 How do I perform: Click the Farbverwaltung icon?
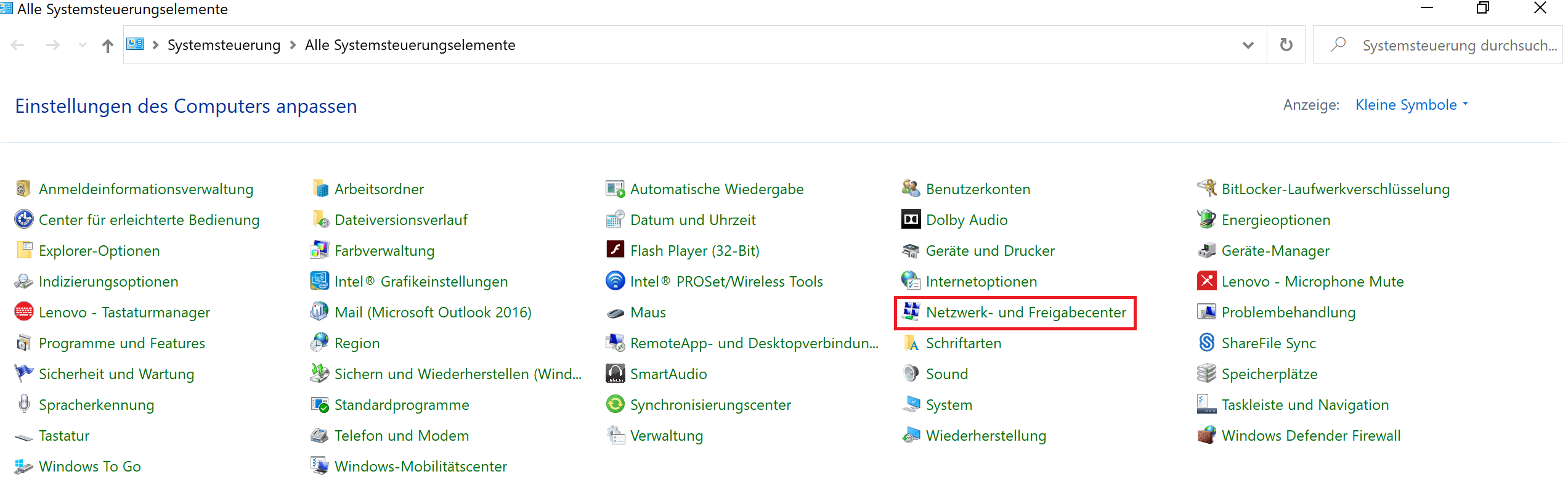(319, 250)
